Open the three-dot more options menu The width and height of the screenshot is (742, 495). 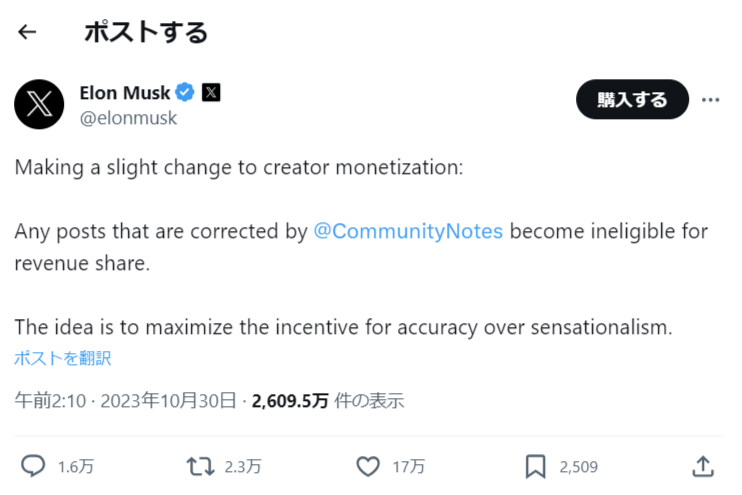710,100
